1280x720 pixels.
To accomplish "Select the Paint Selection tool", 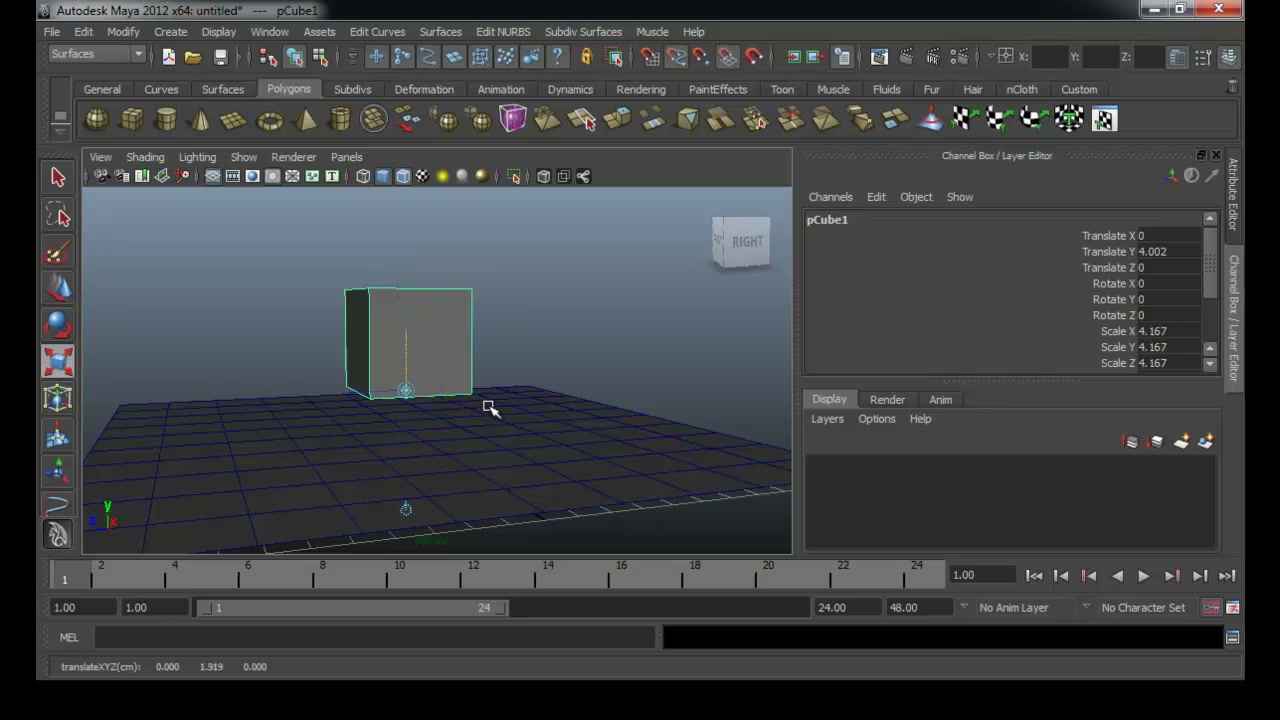I will [57, 253].
